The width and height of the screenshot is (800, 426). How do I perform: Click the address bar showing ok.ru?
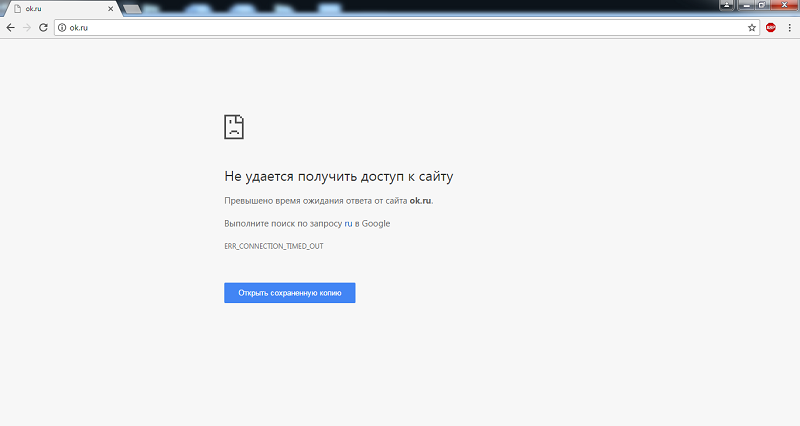(400, 28)
